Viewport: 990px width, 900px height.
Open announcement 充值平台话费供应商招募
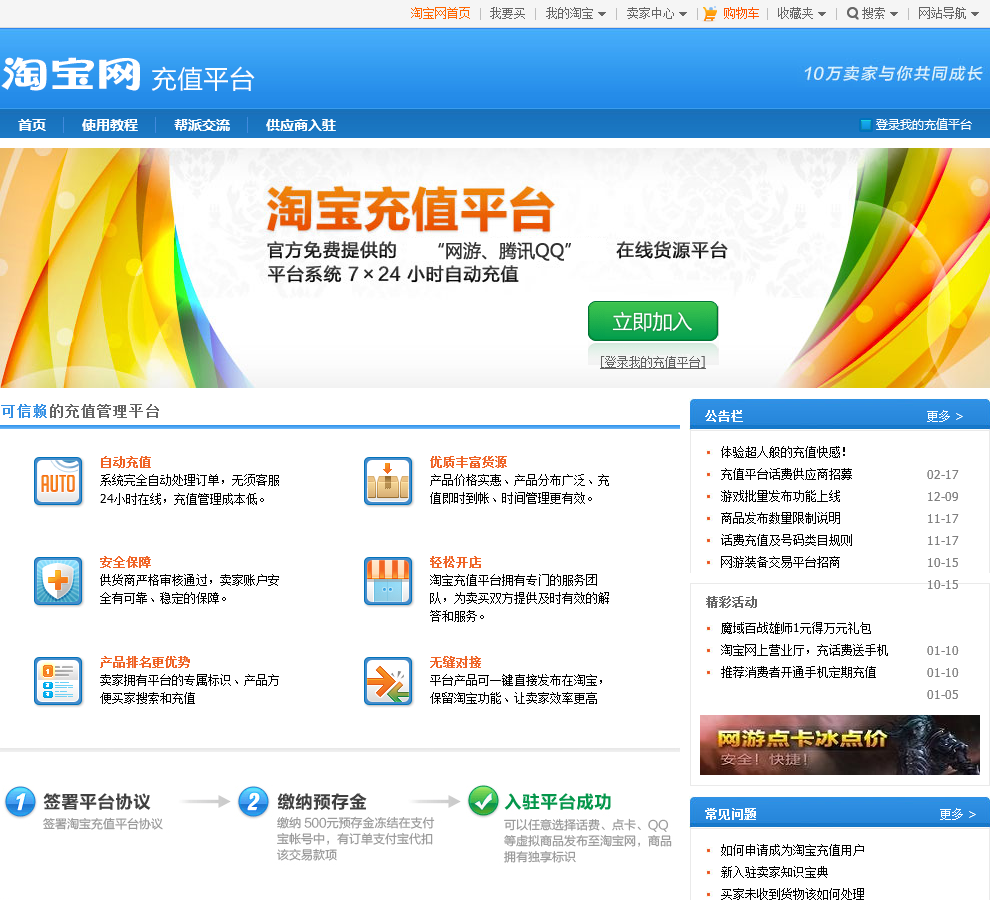[x=786, y=474]
